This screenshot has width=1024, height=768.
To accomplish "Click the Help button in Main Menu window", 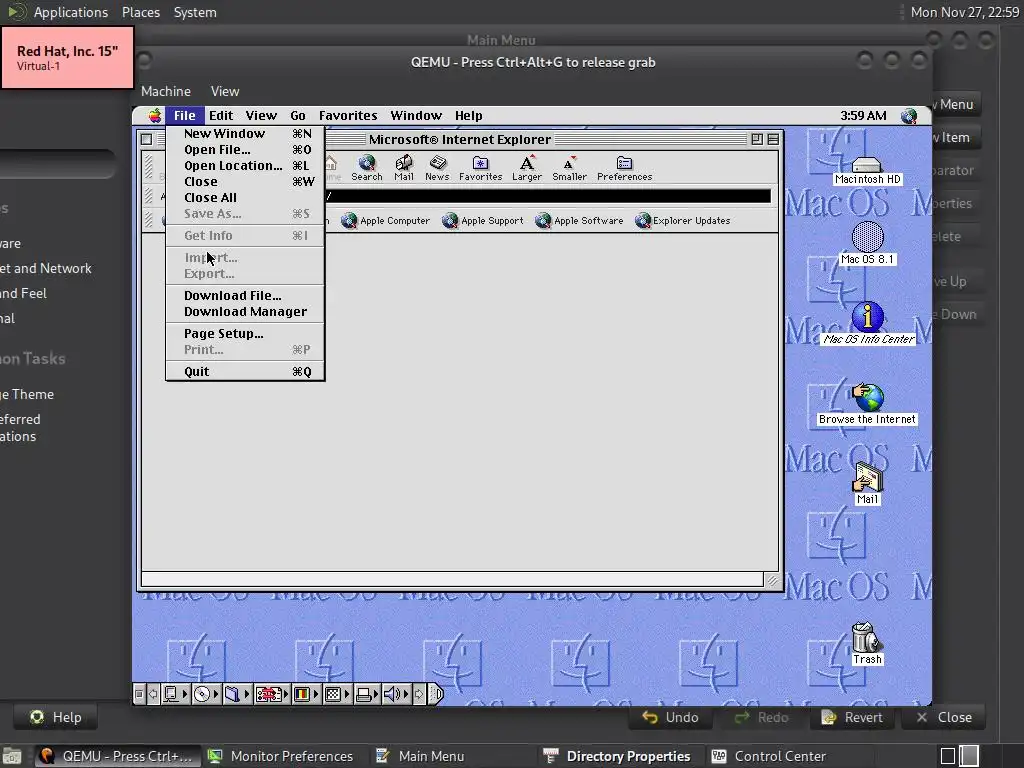I will [x=56, y=718].
